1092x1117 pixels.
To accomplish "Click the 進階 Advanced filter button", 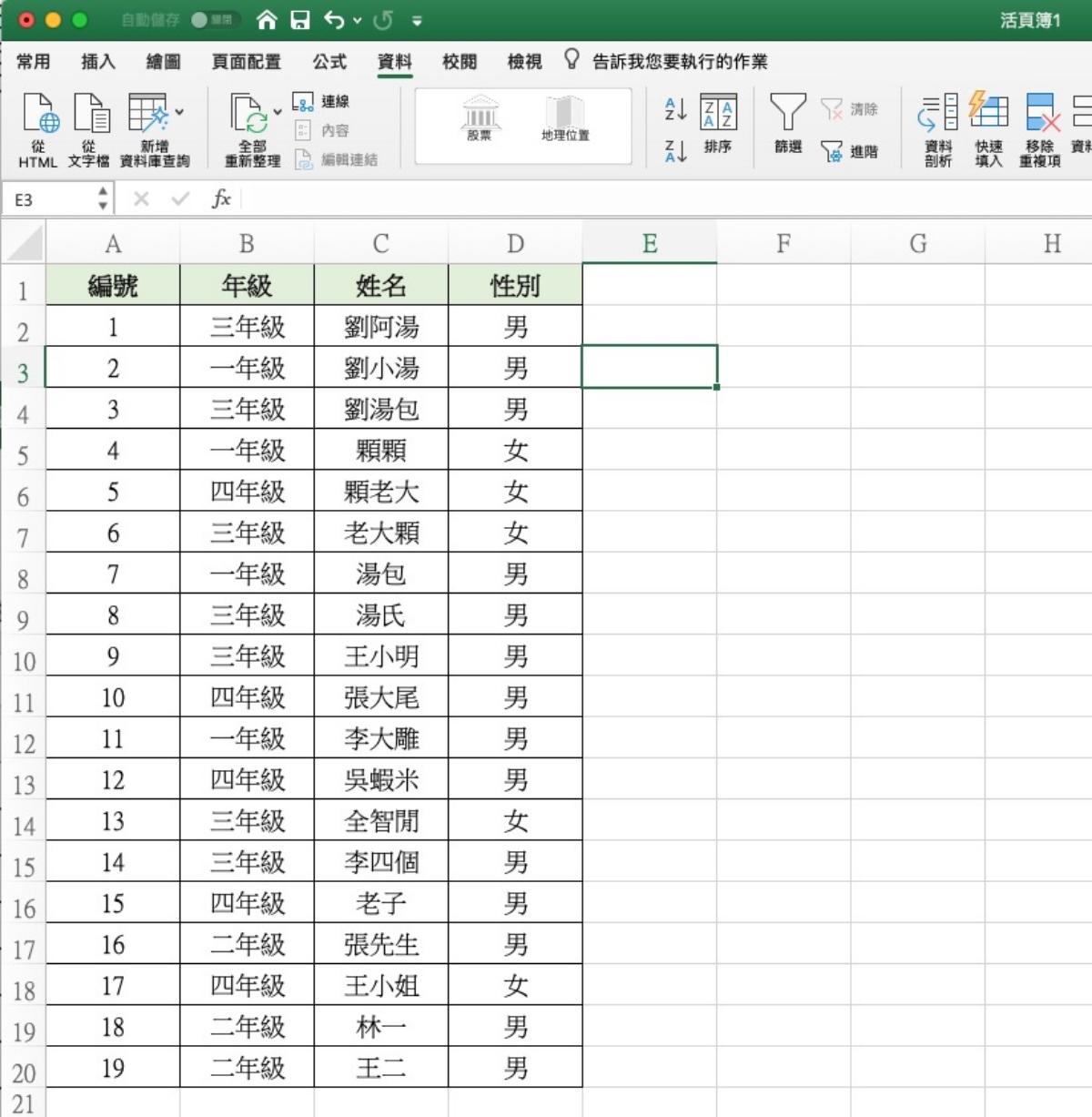I will [x=850, y=151].
